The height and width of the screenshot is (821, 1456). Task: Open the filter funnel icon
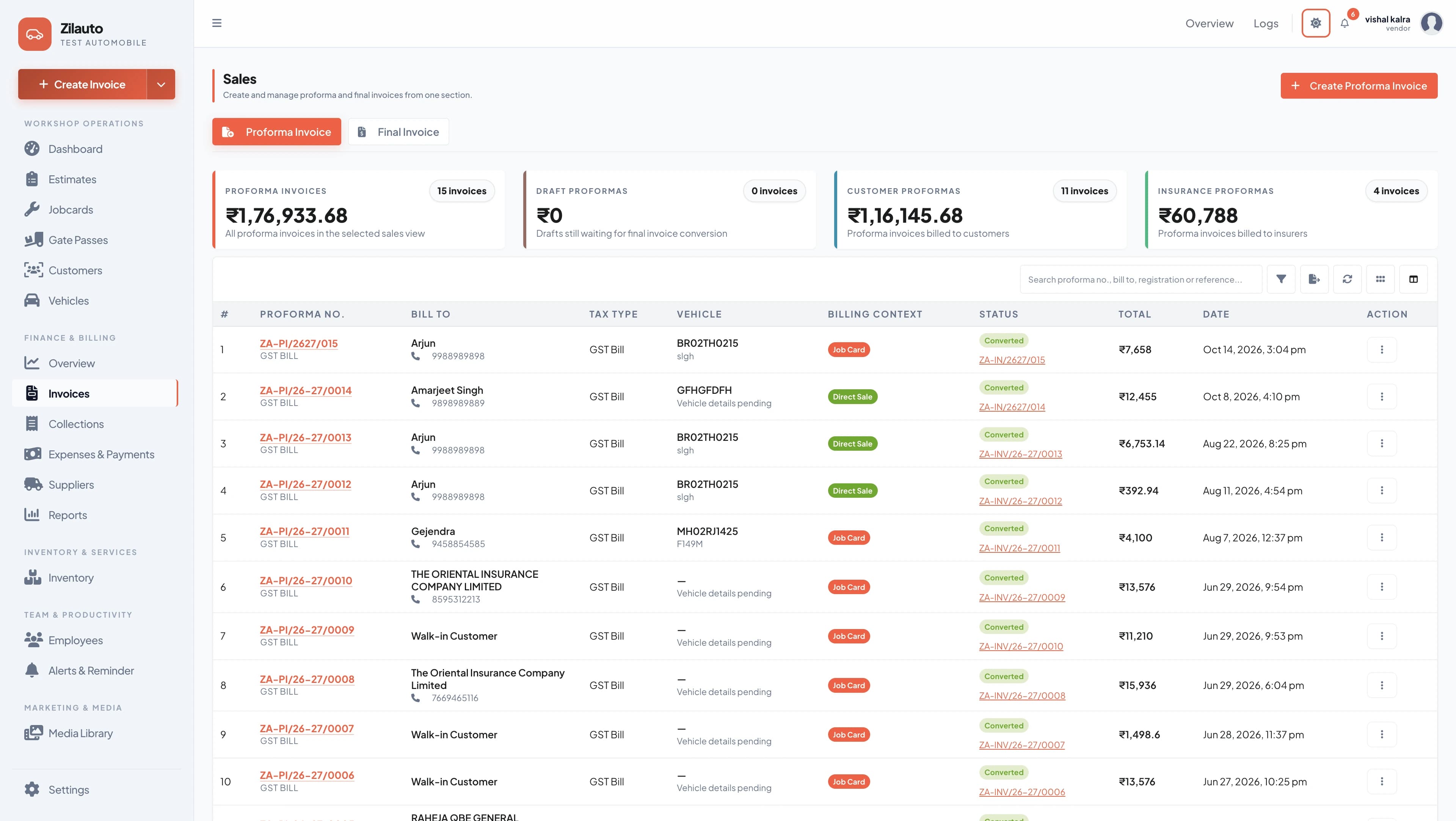coord(1281,279)
